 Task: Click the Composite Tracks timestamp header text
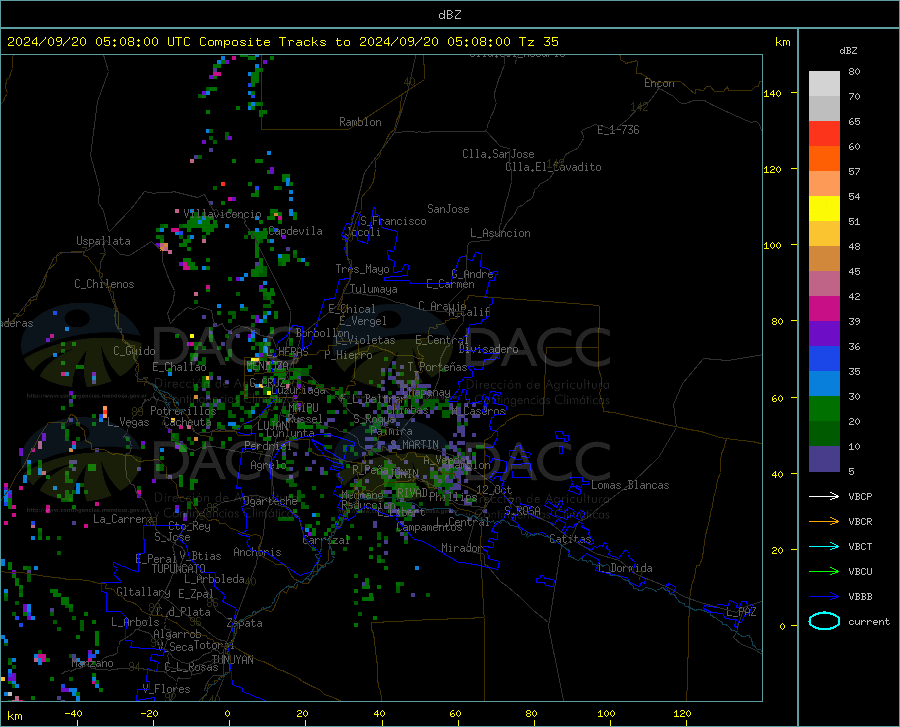click(x=283, y=42)
